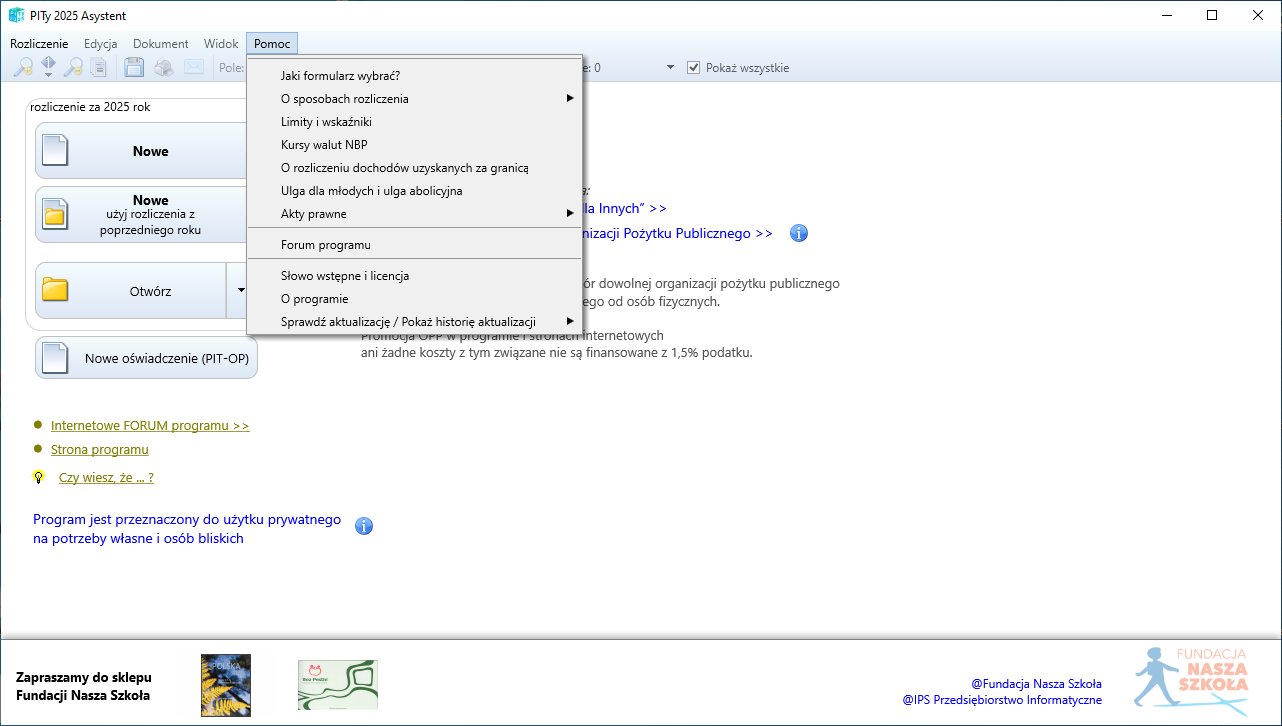Click the zoom in magnifier icon
1282x726 pixels.
(x=22, y=68)
